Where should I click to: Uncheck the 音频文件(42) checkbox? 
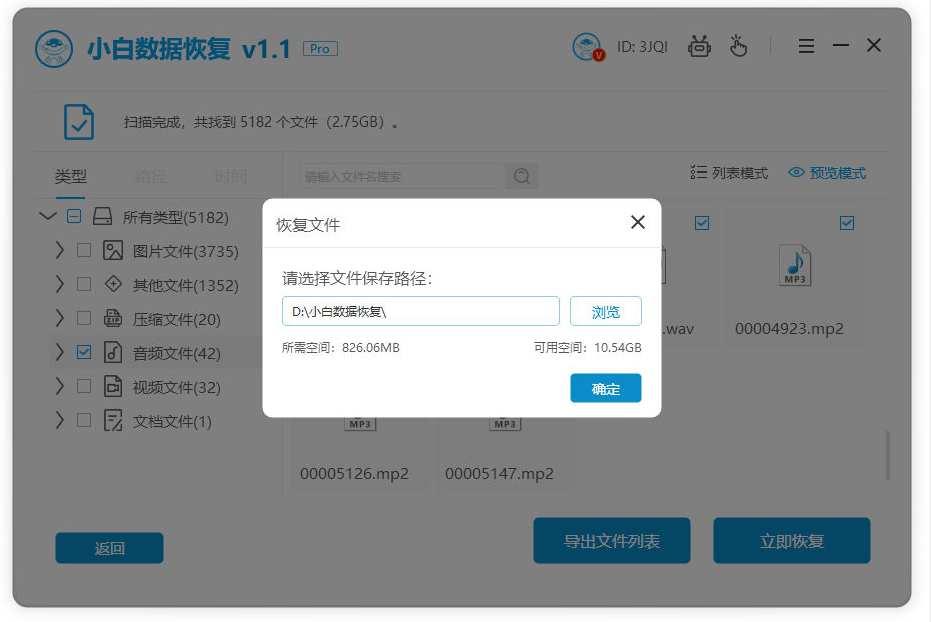coord(84,353)
